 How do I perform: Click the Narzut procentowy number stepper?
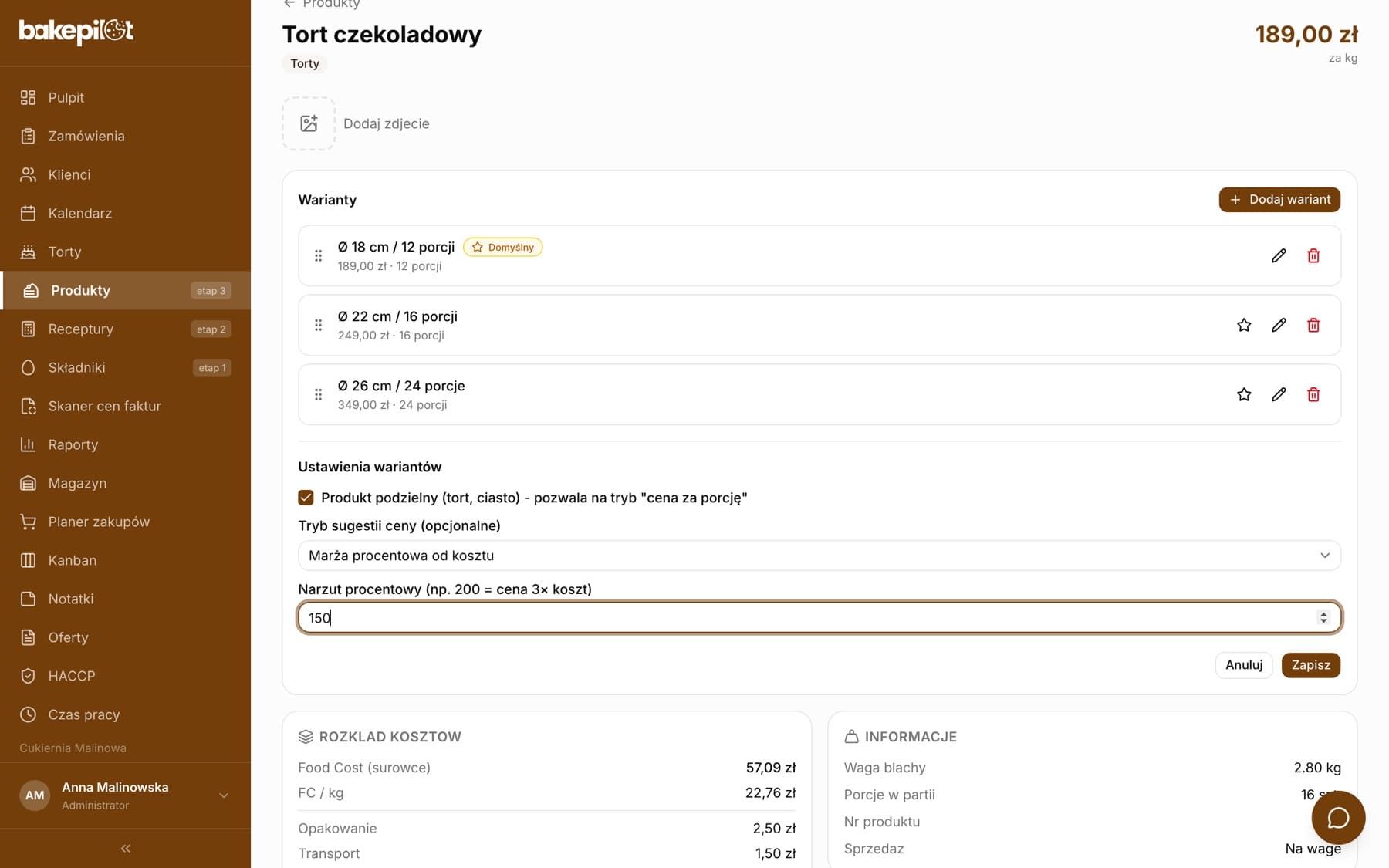pos(1323,617)
